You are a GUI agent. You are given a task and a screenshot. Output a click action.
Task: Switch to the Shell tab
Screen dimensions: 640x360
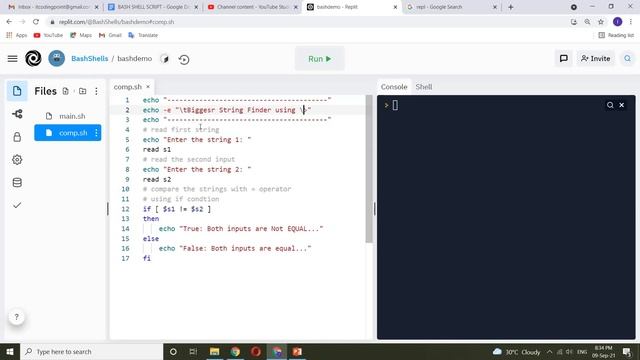[x=424, y=87]
